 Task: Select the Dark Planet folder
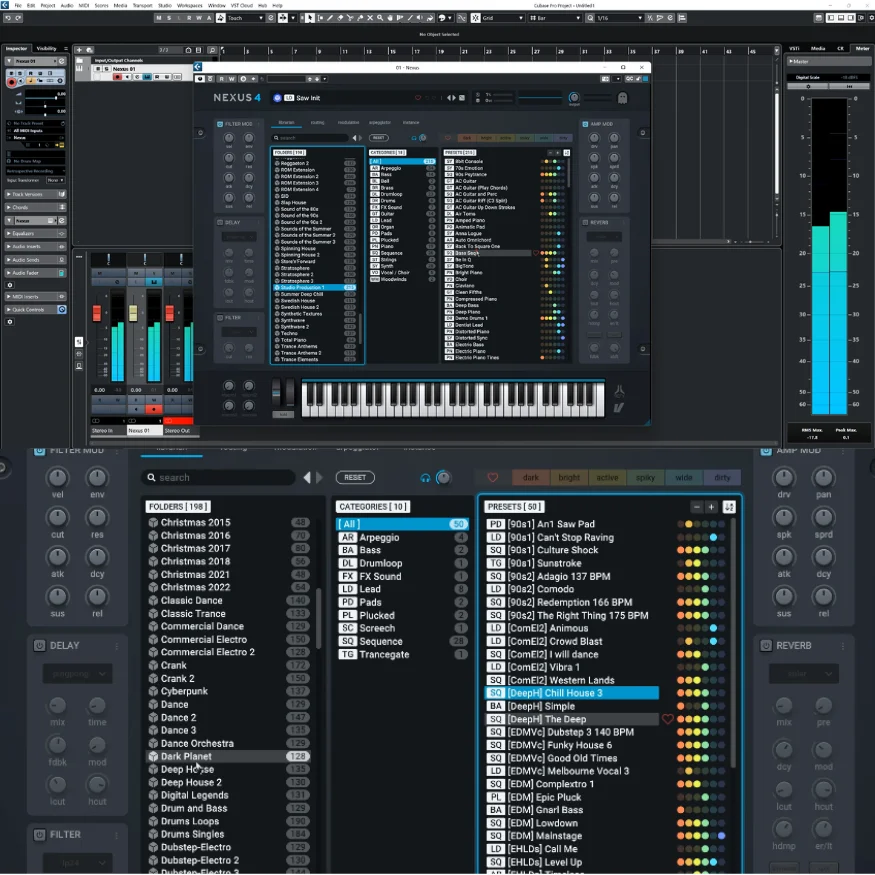pos(186,757)
